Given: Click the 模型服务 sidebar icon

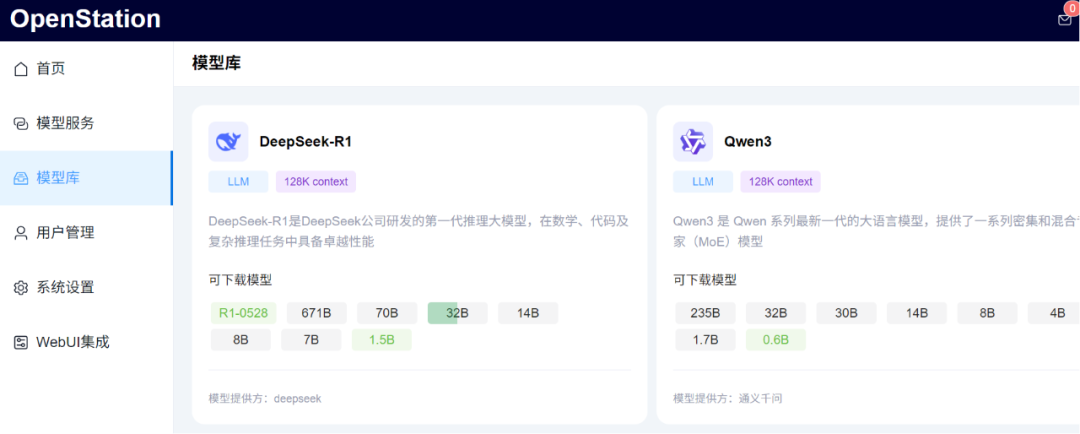Looking at the screenshot, I should point(21,123).
